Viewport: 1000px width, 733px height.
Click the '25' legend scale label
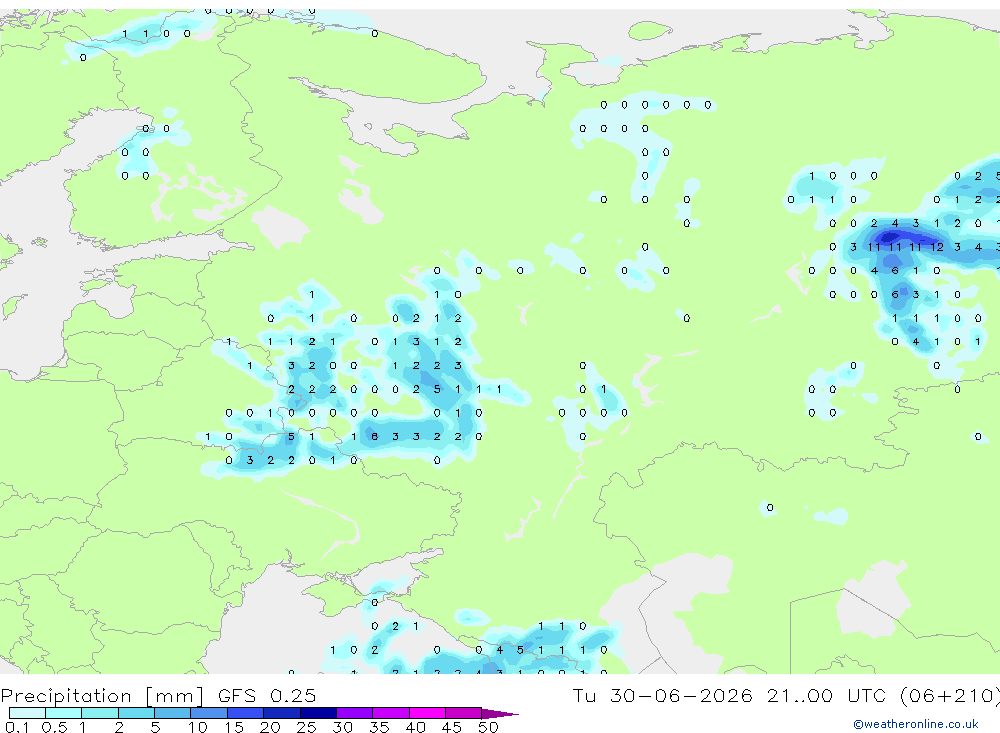click(307, 727)
